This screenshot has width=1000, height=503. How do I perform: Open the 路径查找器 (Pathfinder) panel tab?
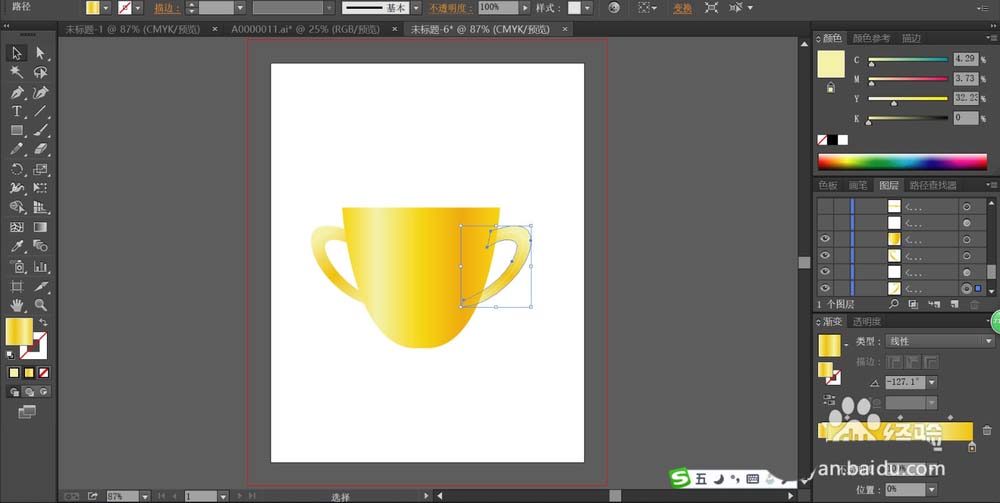click(932, 185)
